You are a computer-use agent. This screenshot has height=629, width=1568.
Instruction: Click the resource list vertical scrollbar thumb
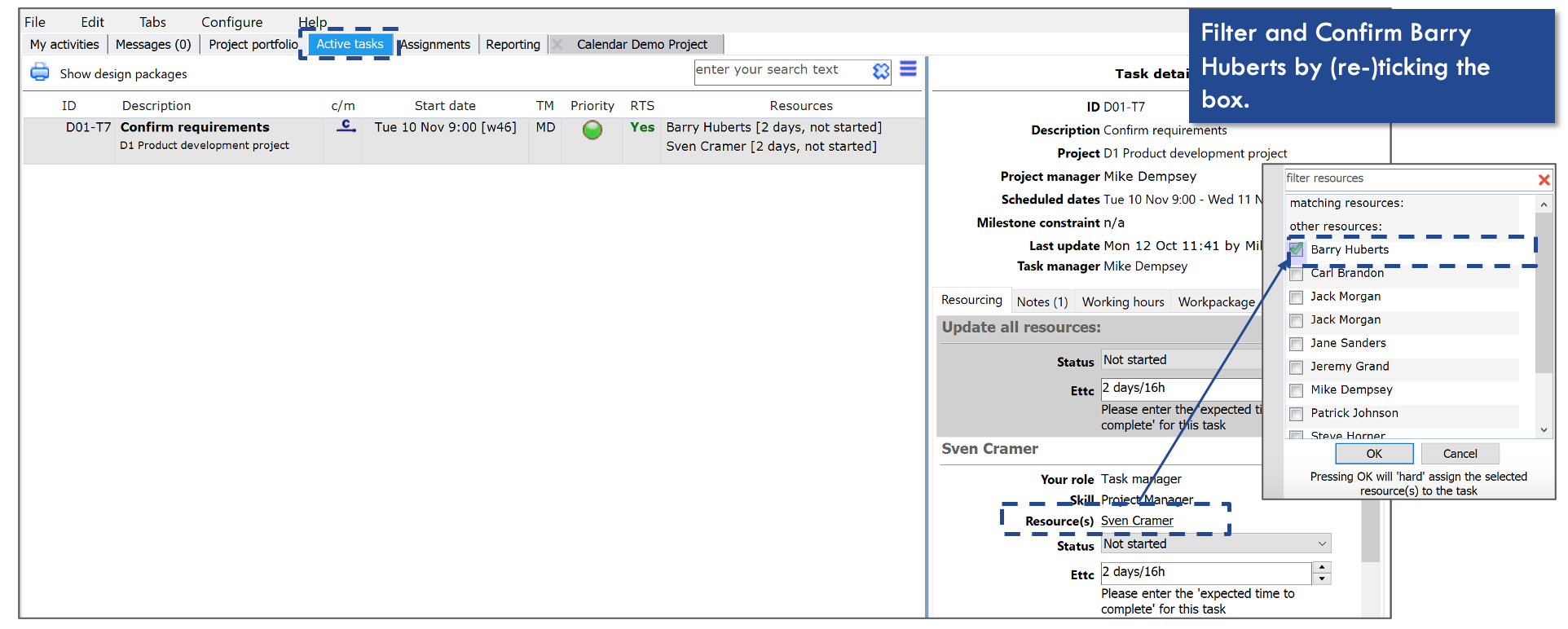pos(1544,293)
